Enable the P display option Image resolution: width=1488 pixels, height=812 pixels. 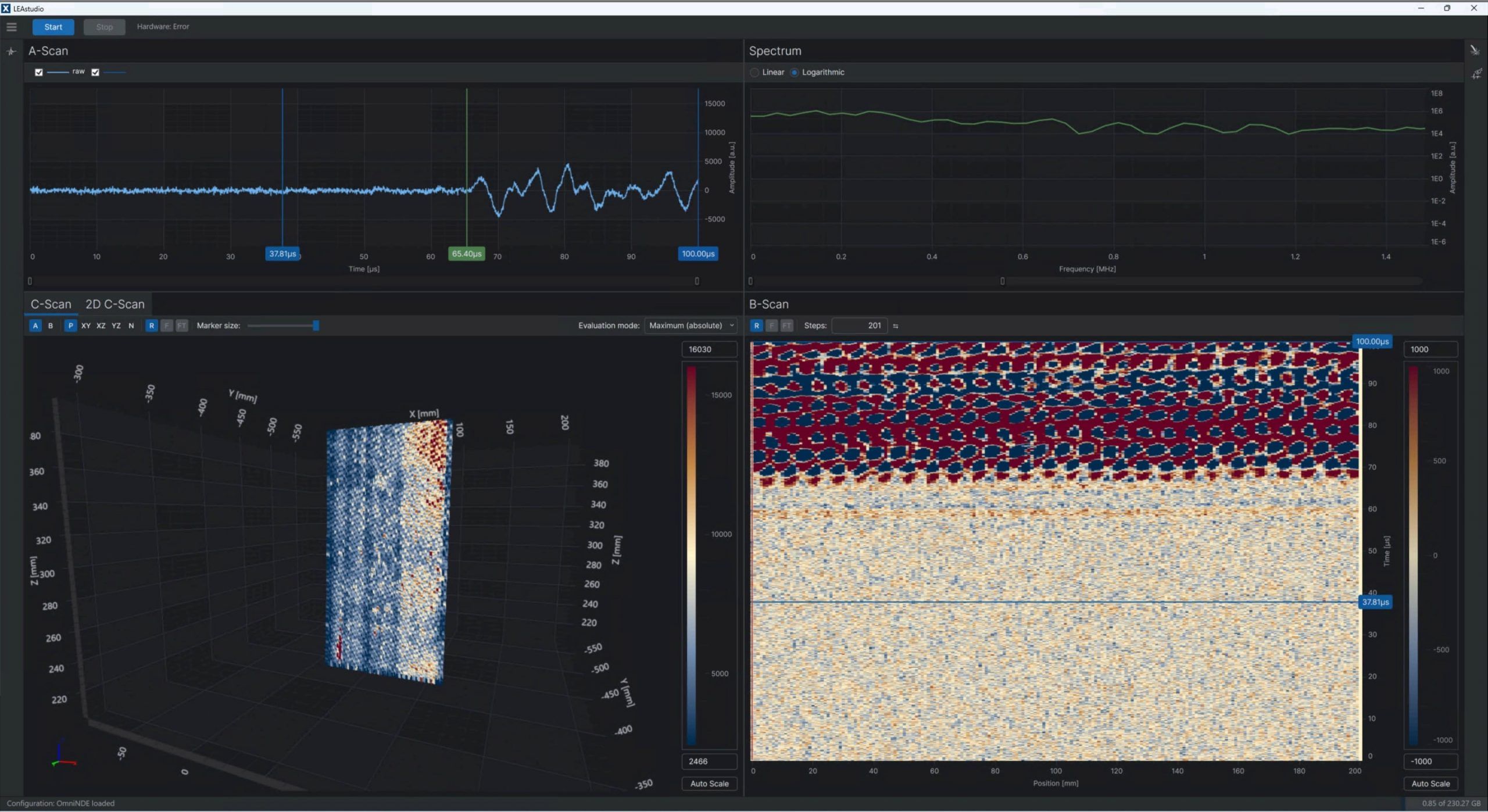70,325
